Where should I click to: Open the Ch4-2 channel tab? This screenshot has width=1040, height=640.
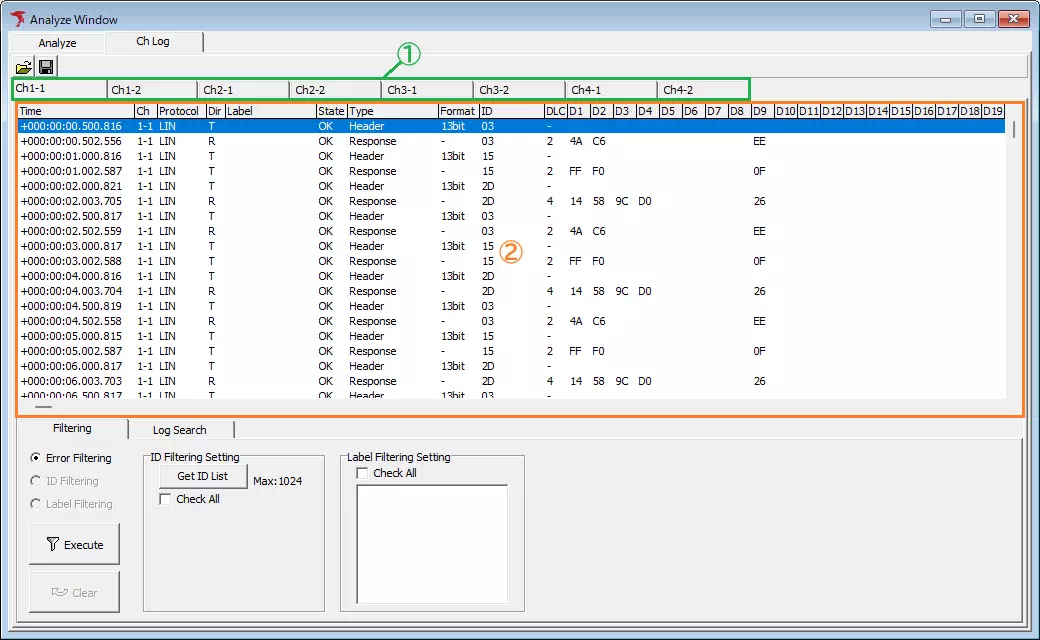click(703, 89)
